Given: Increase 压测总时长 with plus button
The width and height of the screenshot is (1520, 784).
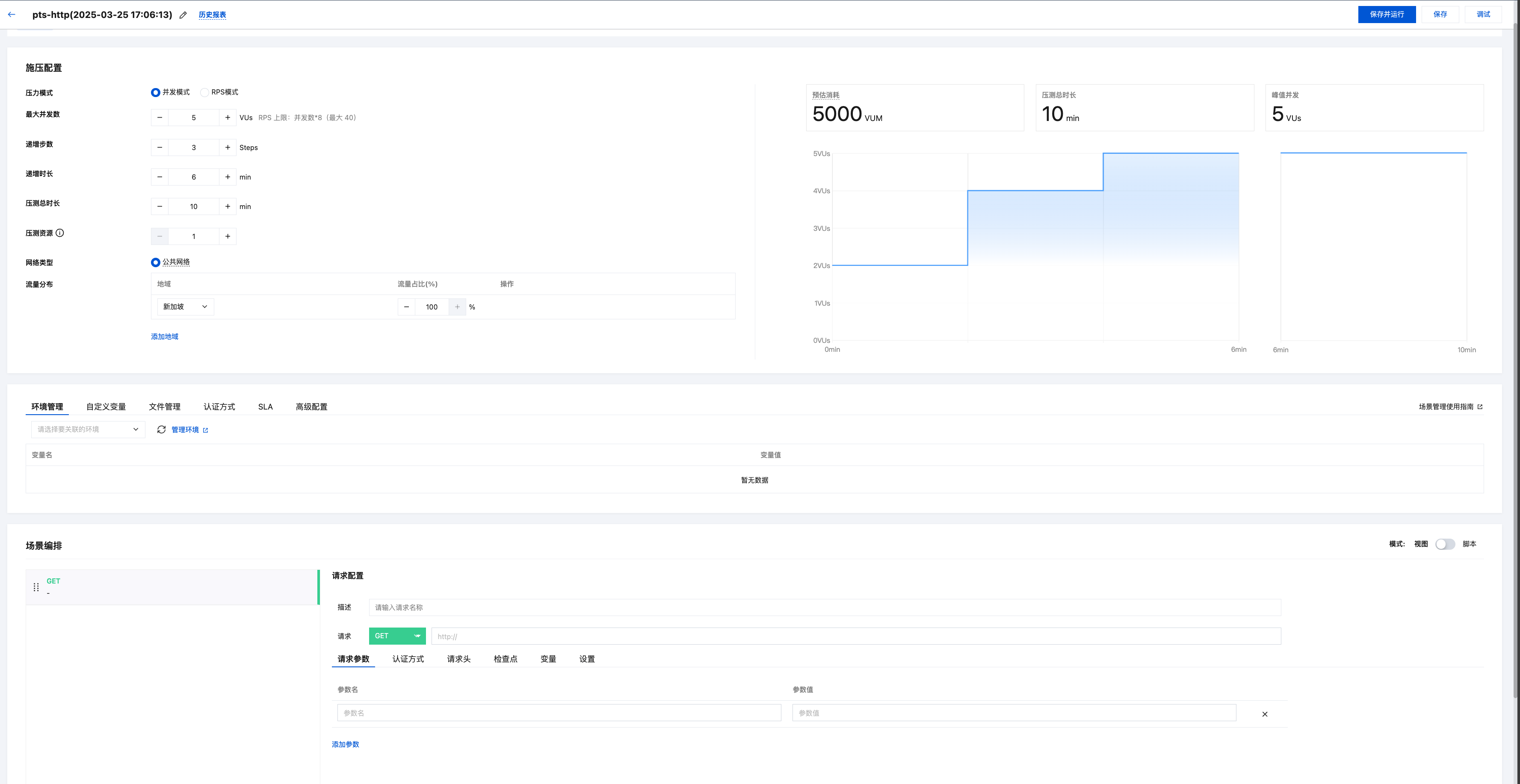Looking at the screenshot, I should pos(227,206).
